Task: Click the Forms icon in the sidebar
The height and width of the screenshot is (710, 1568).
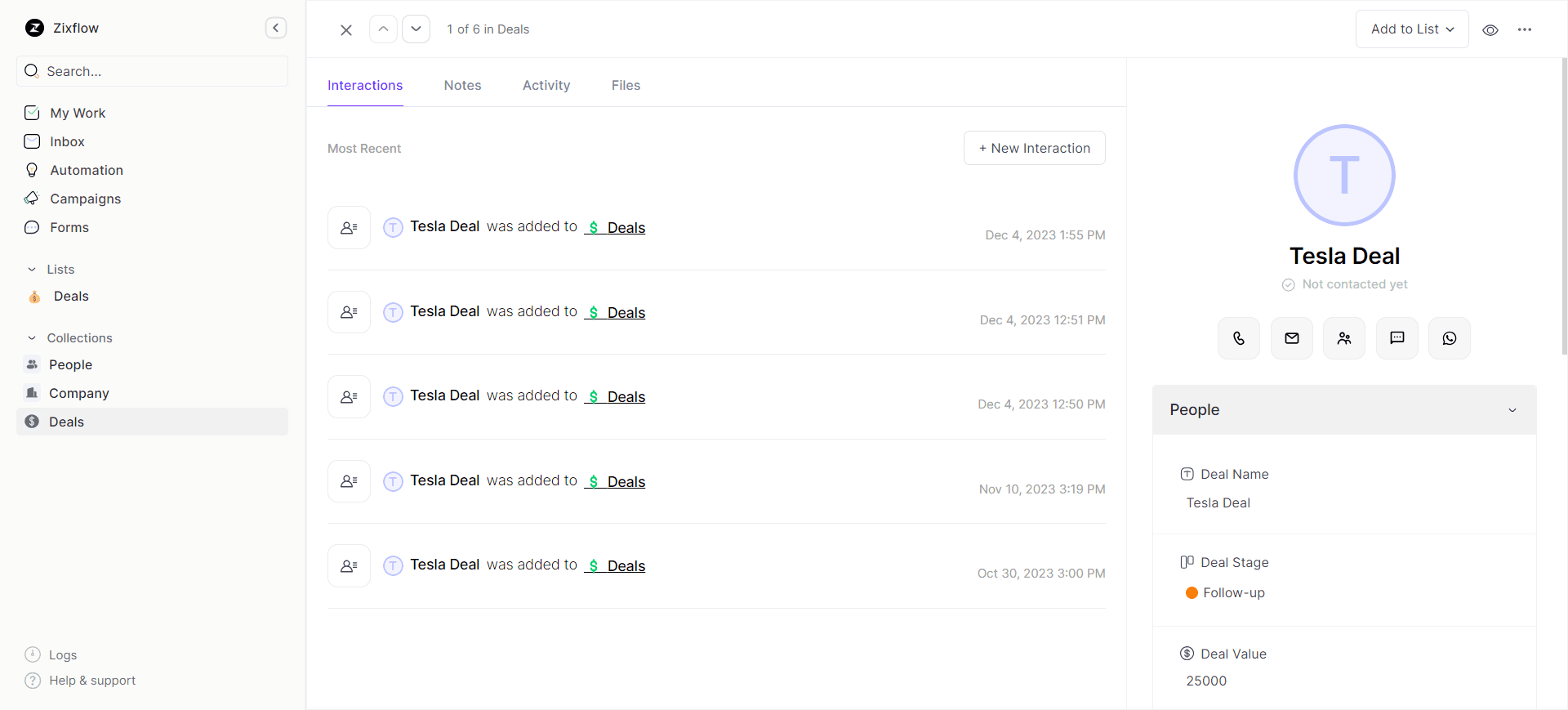Action: [x=32, y=227]
